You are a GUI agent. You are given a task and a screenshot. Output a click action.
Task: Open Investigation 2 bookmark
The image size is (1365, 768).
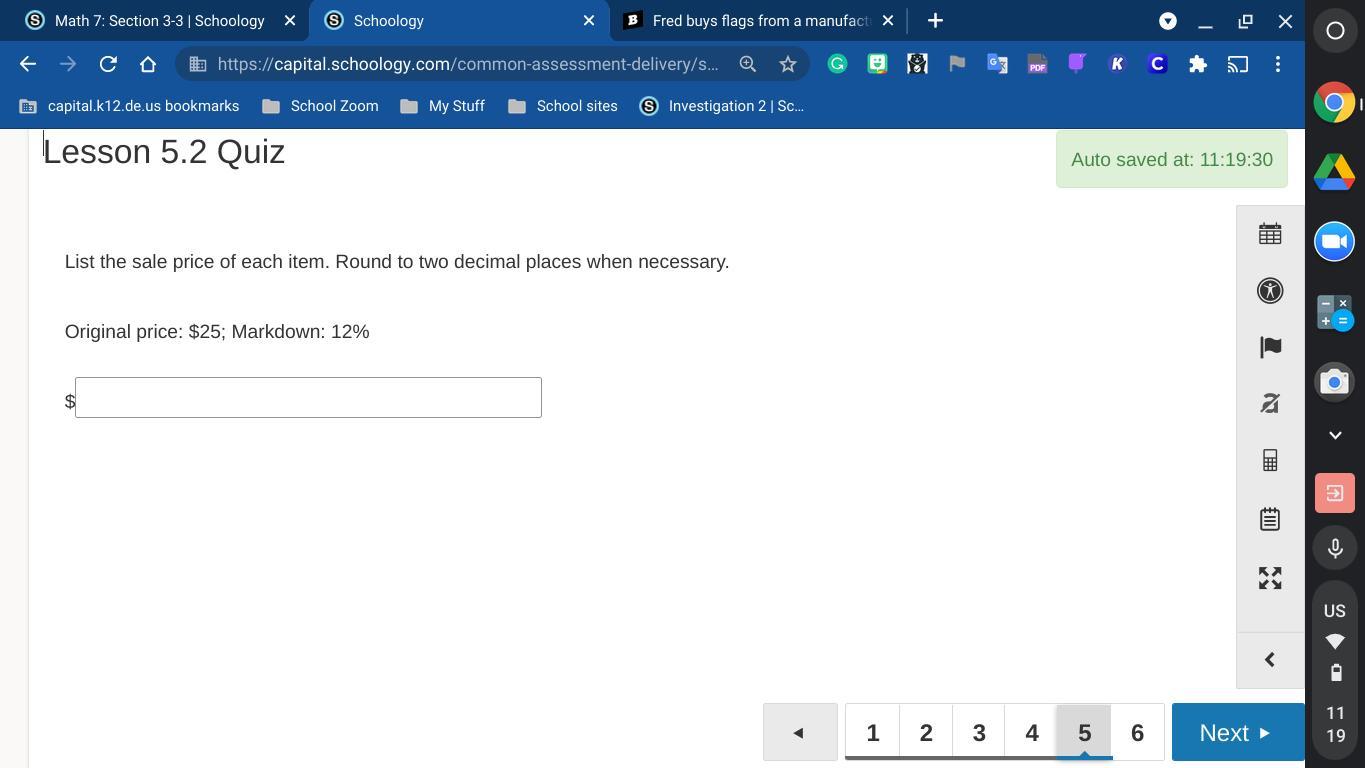[722, 106]
